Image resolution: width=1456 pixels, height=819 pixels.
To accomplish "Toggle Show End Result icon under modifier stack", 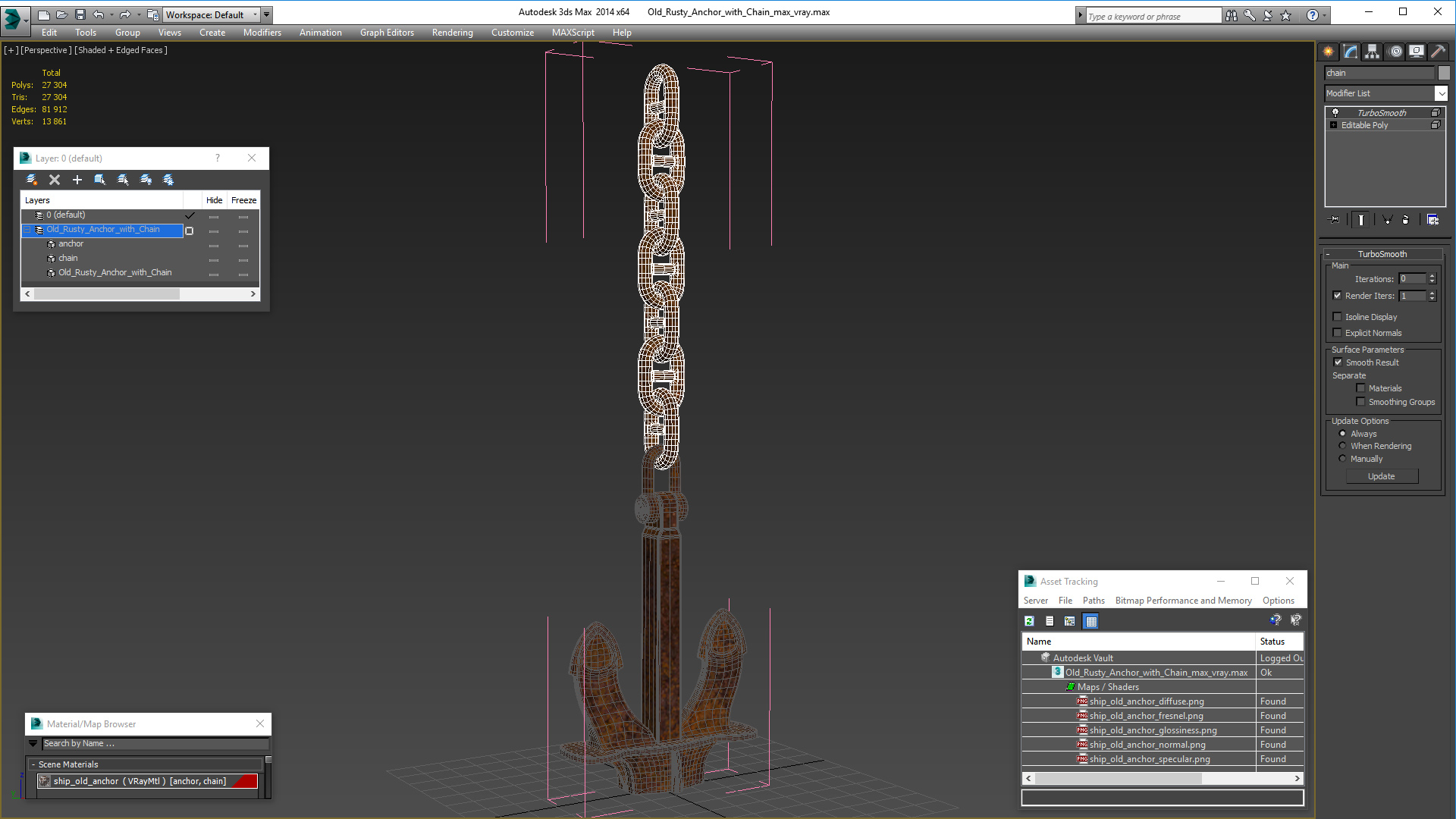I will pyautogui.click(x=1361, y=220).
